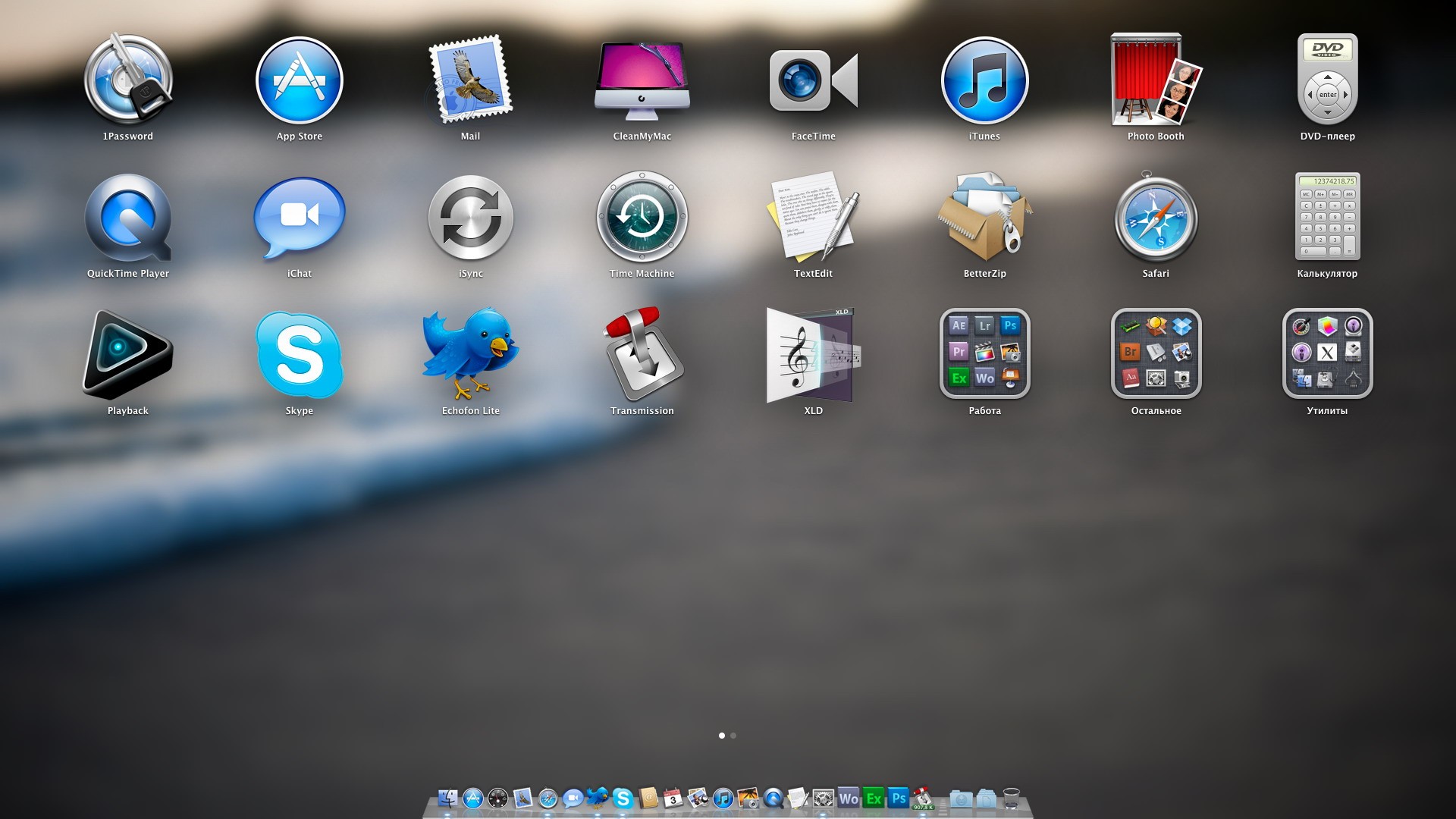
Task: Click the TextEdit icon in the Dock
Action: tap(798, 798)
